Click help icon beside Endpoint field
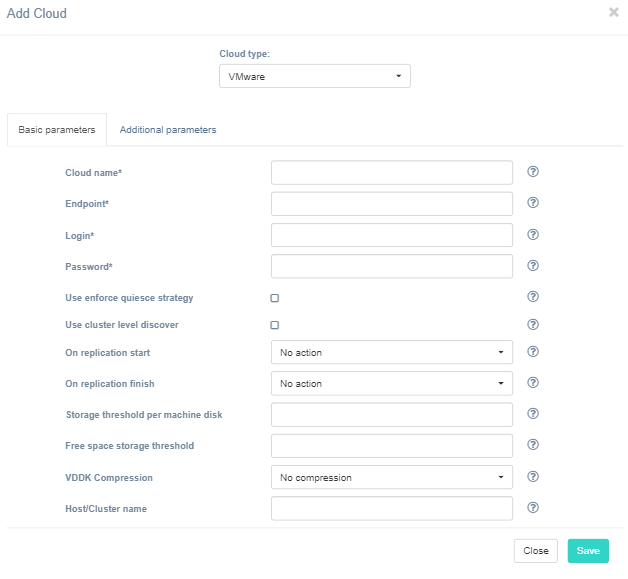This screenshot has width=628, height=579. coord(533,203)
